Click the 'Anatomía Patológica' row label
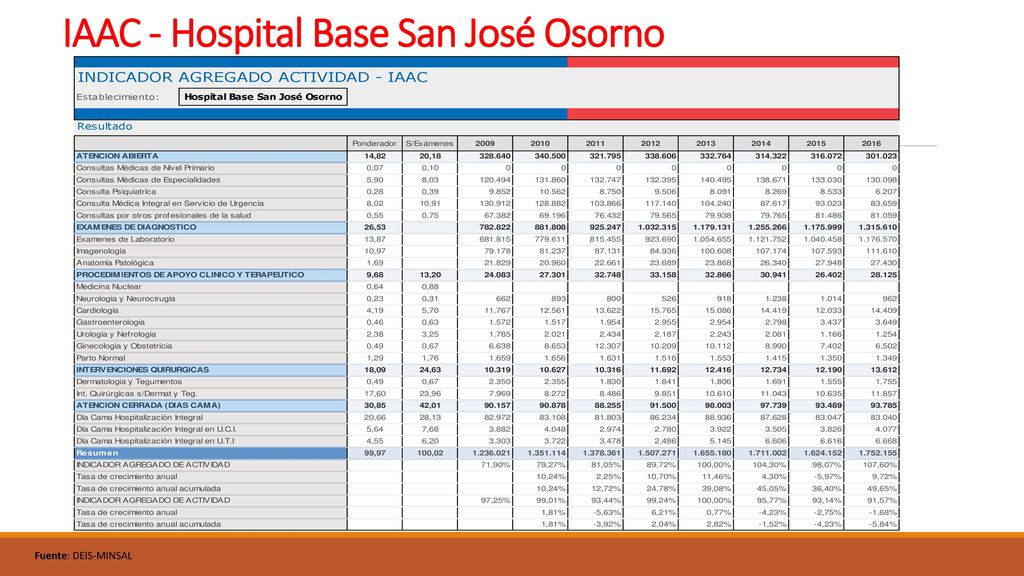This screenshot has width=1024, height=576. point(115,263)
